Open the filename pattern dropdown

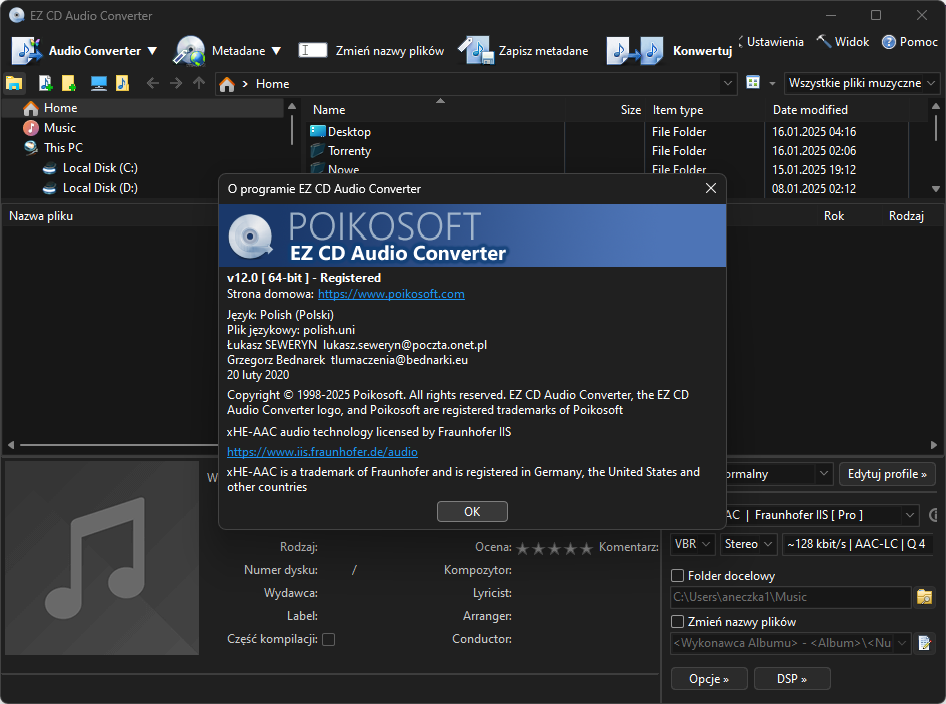tap(902, 643)
